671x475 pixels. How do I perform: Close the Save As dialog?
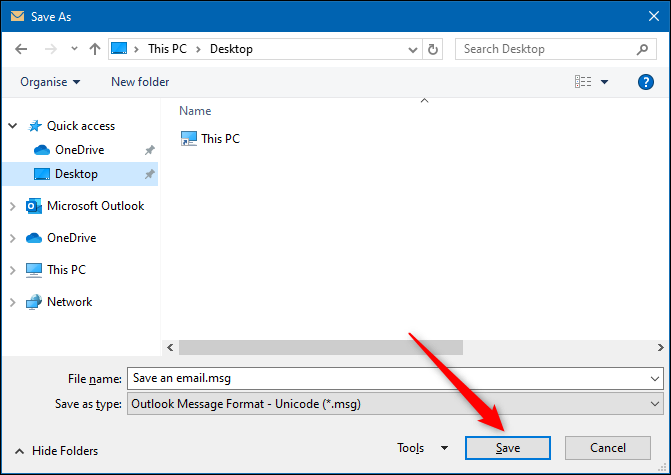653,16
